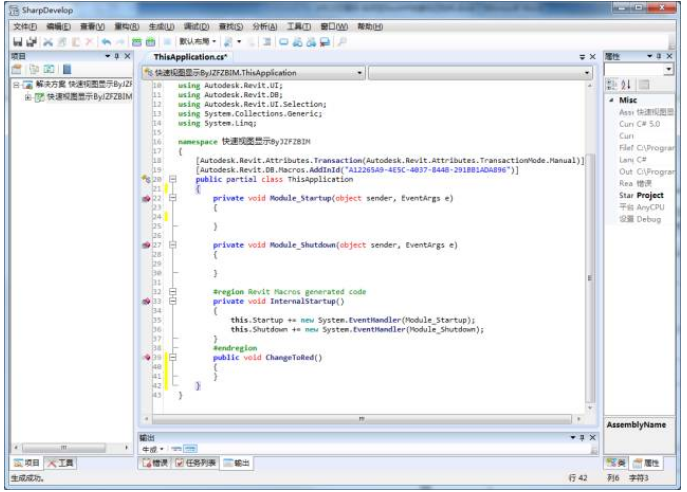
Task: Click the property pages icon in properties panel
Action: pyautogui.click(x=644, y=85)
